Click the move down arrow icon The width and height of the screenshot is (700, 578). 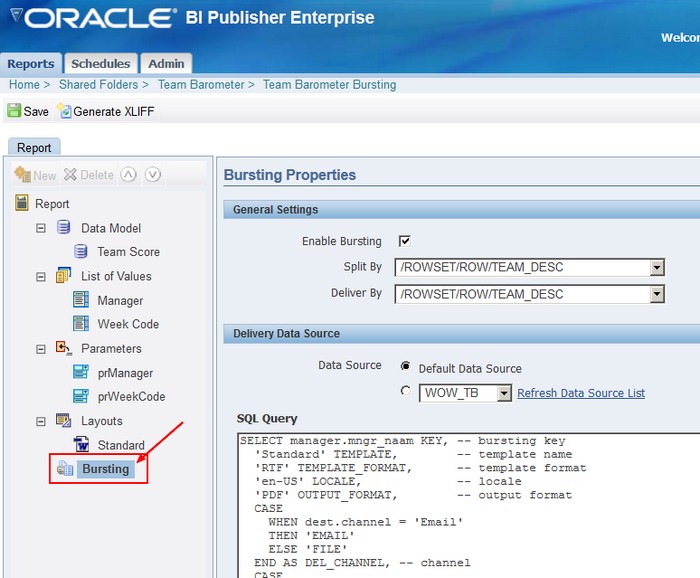152,174
